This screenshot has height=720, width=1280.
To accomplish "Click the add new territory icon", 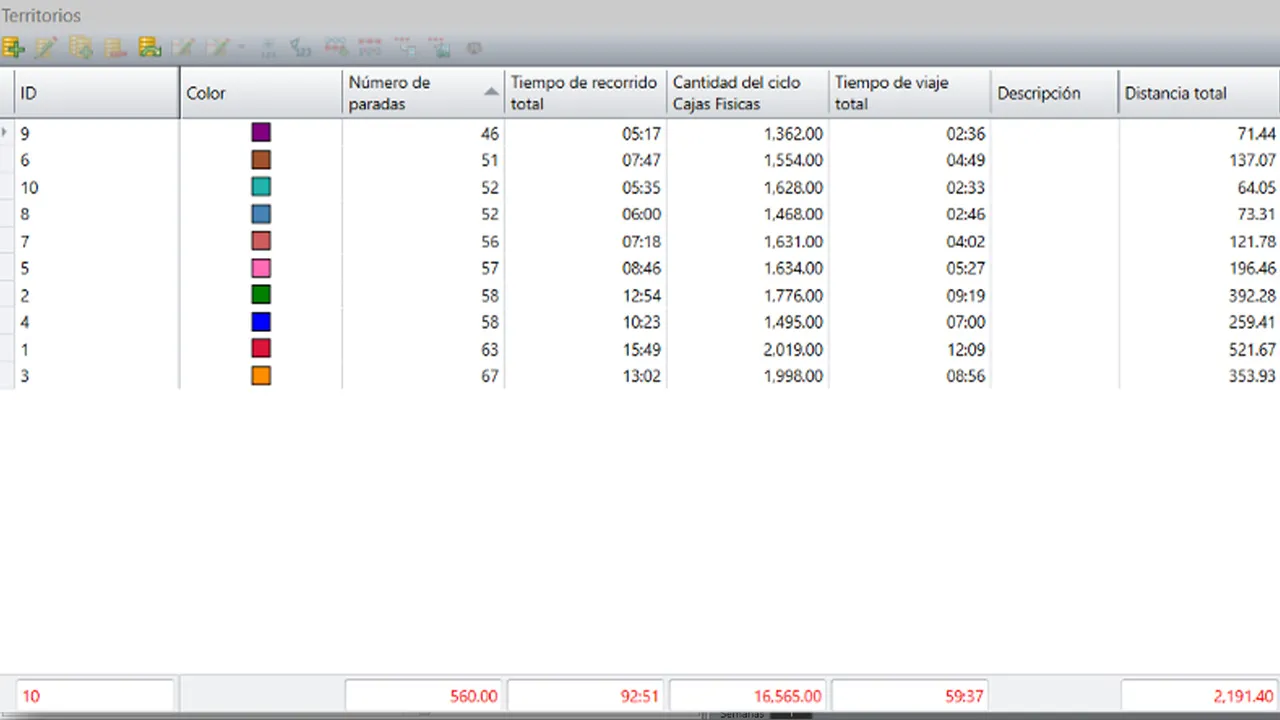I will click(13, 47).
